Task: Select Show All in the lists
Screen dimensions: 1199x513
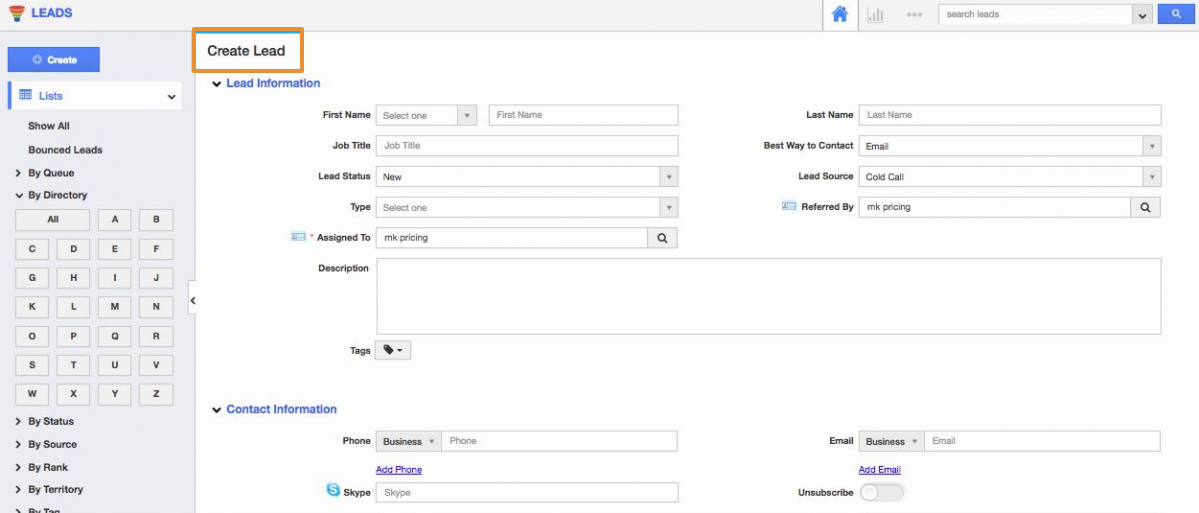Action: 49,126
